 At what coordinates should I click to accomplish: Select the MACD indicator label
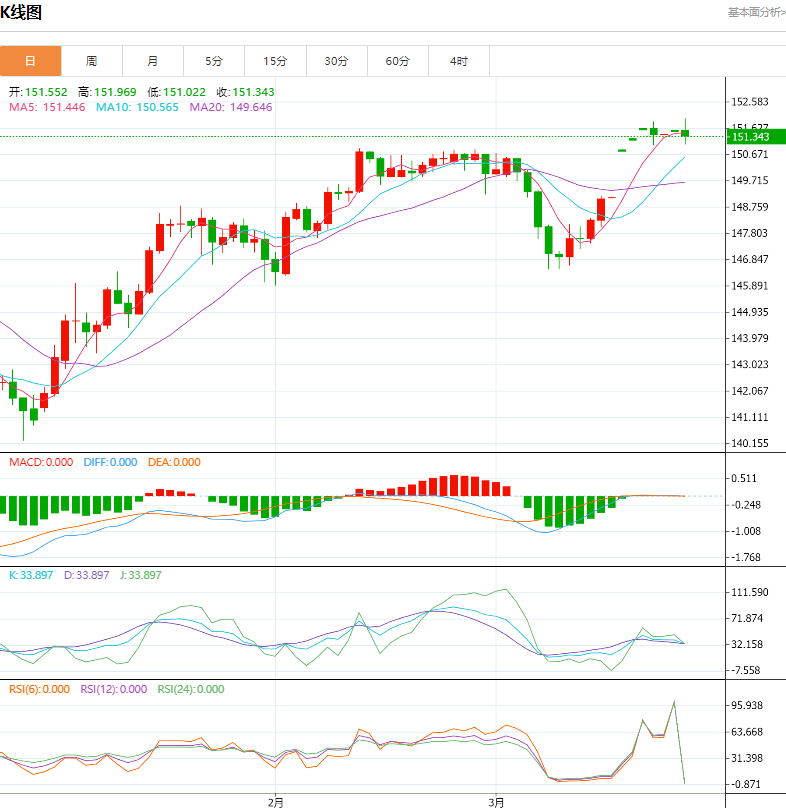(40, 462)
